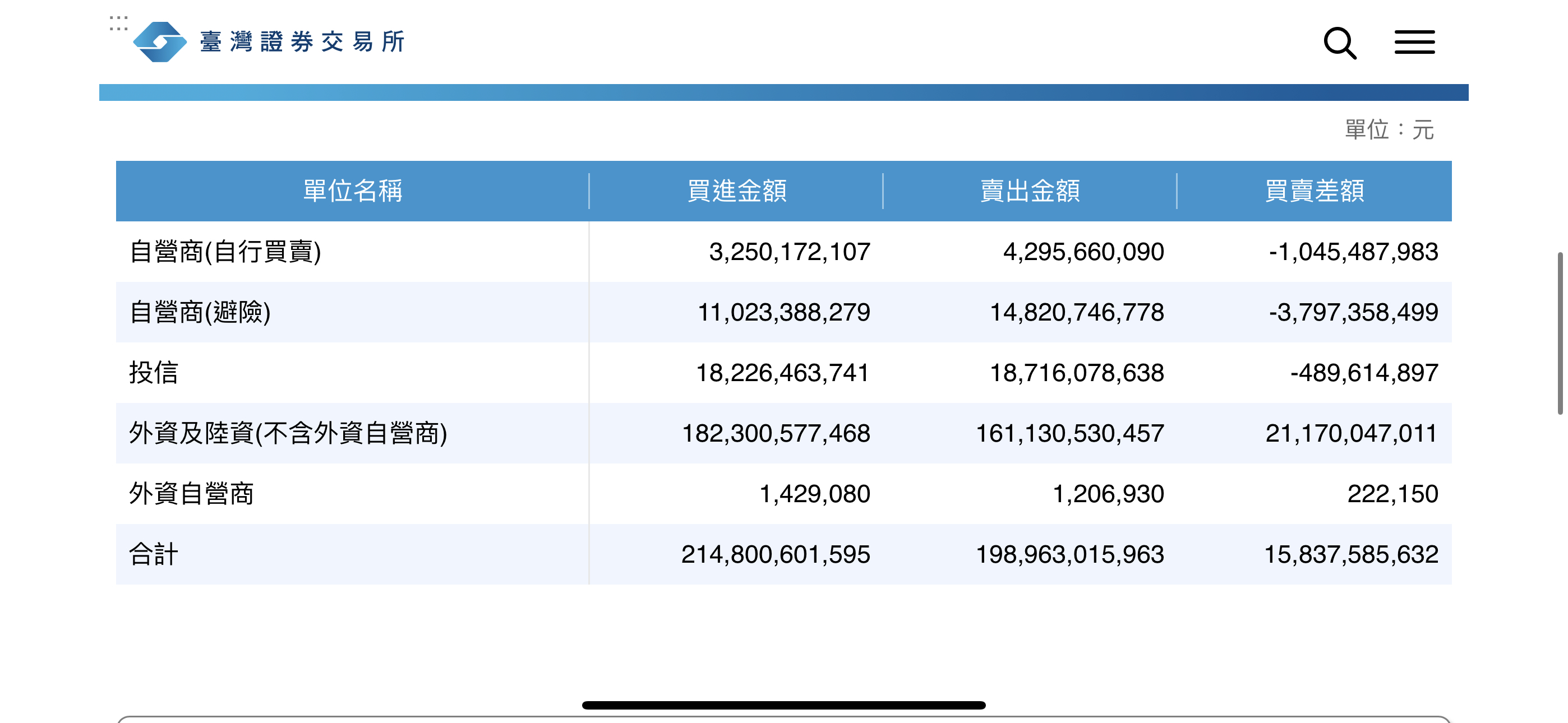Click difference -1,045,487,983
Screen dimensions: 1568x723
pos(1353,252)
